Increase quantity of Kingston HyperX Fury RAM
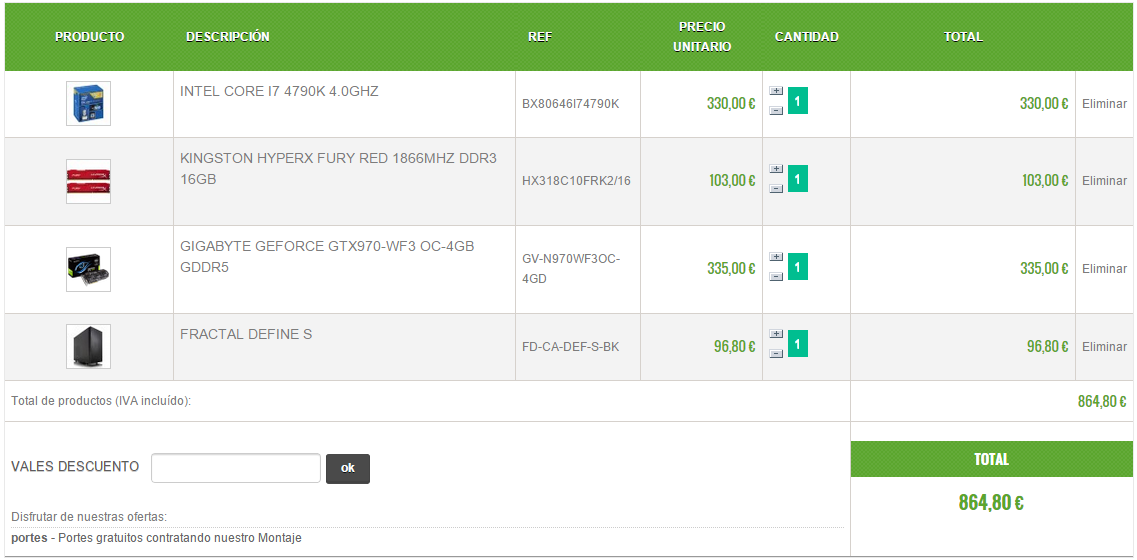This screenshot has height=560, width=1137. point(776,169)
